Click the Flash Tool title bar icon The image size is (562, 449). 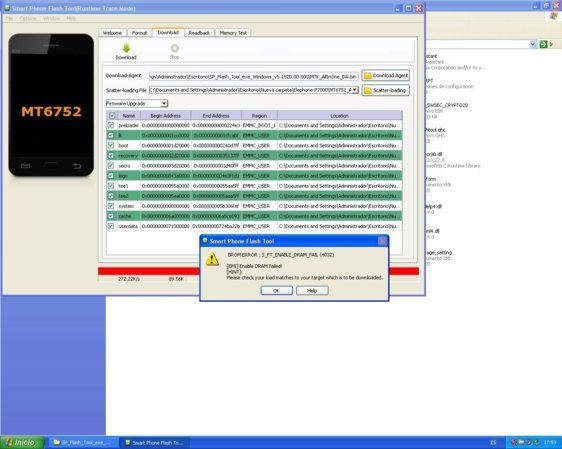click(x=7, y=8)
